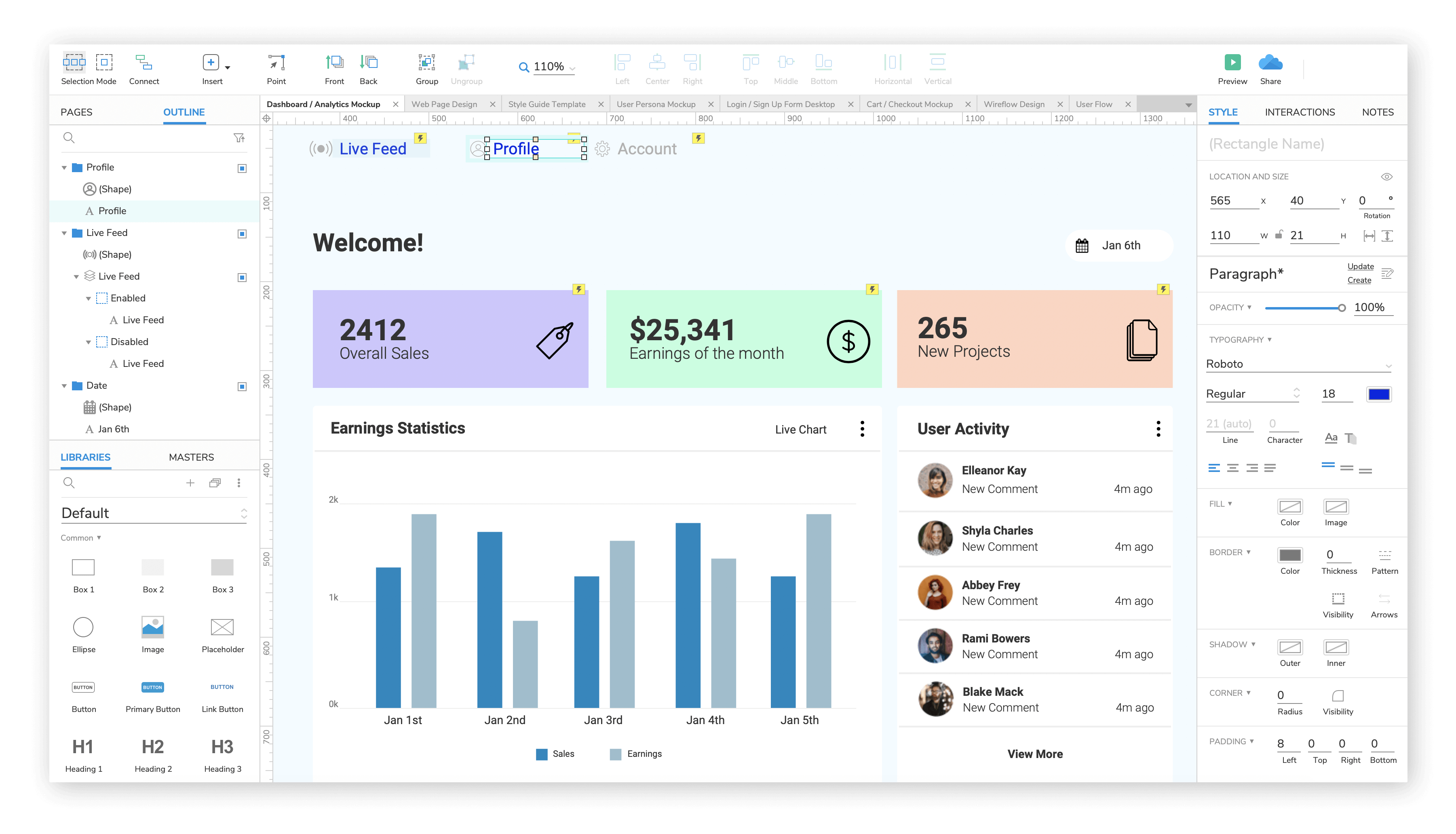Open the border Color swatch
1456x834 pixels.
pyautogui.click(x=1289, y=555)
